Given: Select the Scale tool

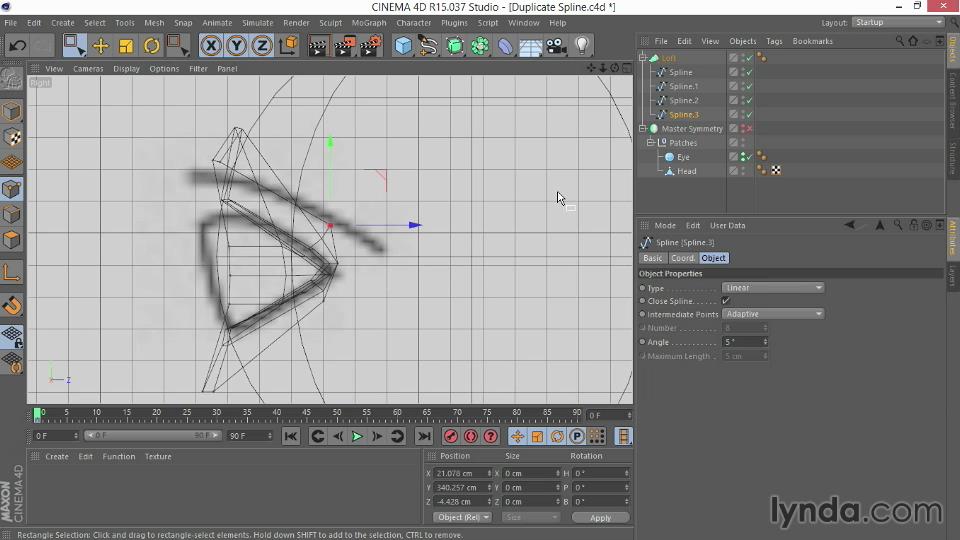Looking at the screenshot, I should tap(126, 46).
